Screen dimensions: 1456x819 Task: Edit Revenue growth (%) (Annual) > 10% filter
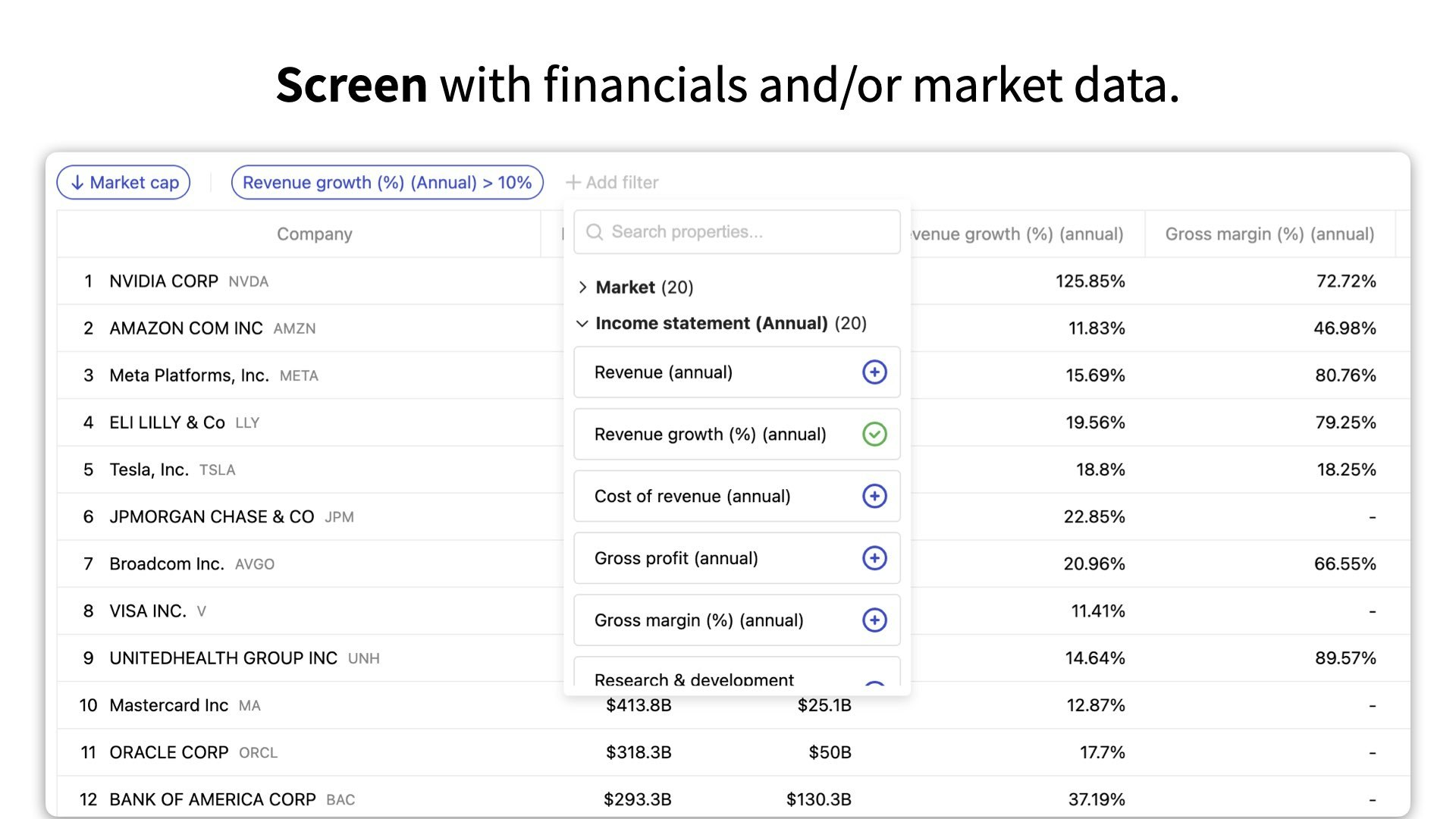coord(388,183)
